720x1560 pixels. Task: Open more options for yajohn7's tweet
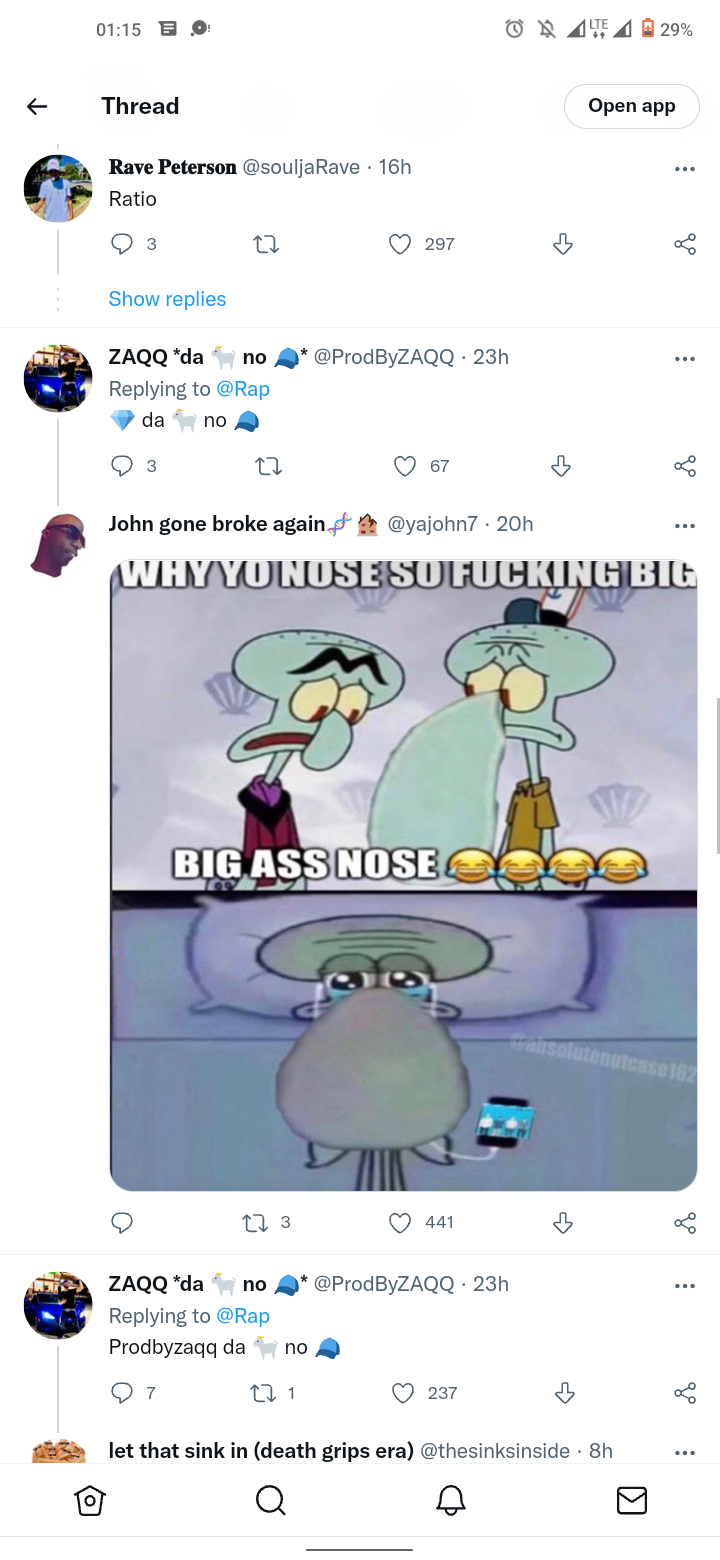[685, 526]
